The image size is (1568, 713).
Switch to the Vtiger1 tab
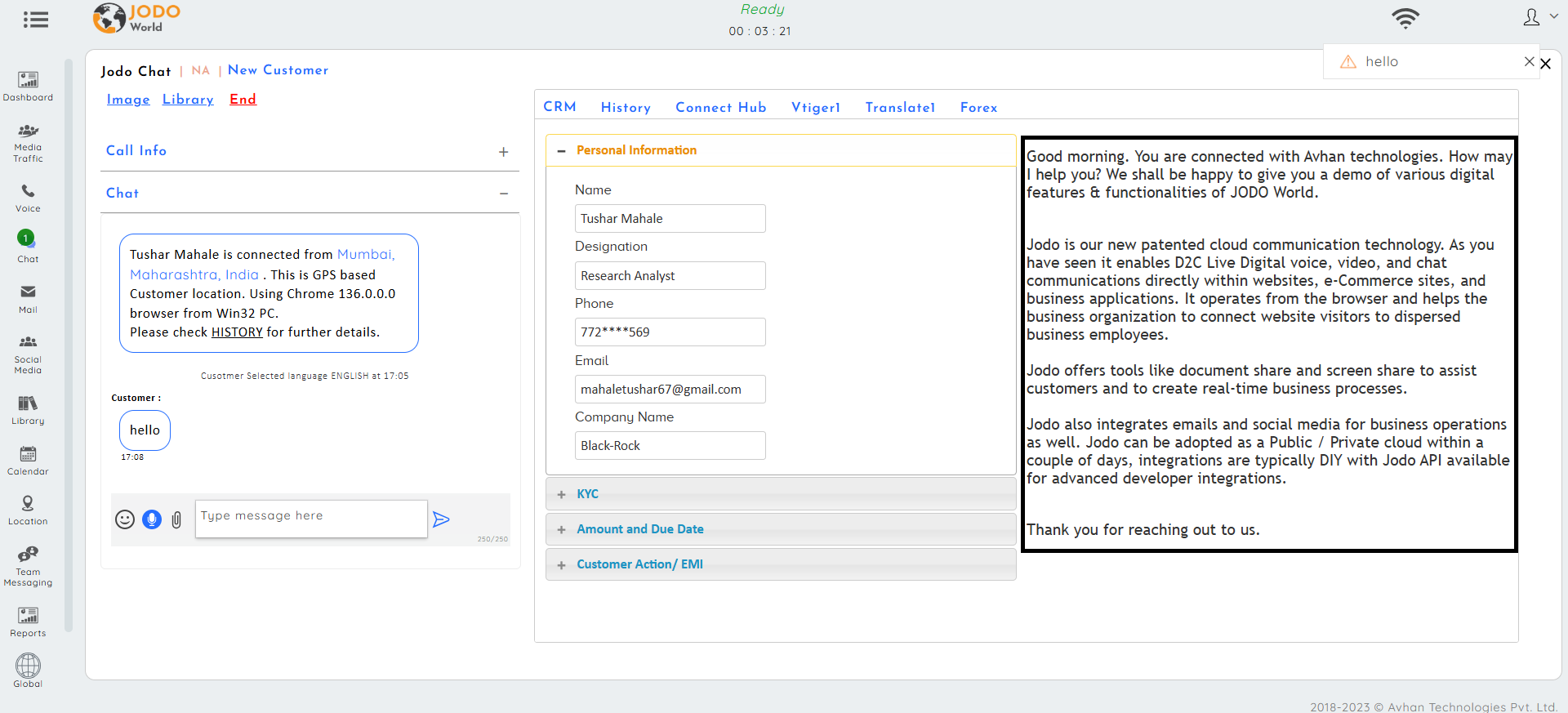coord(815,108)
